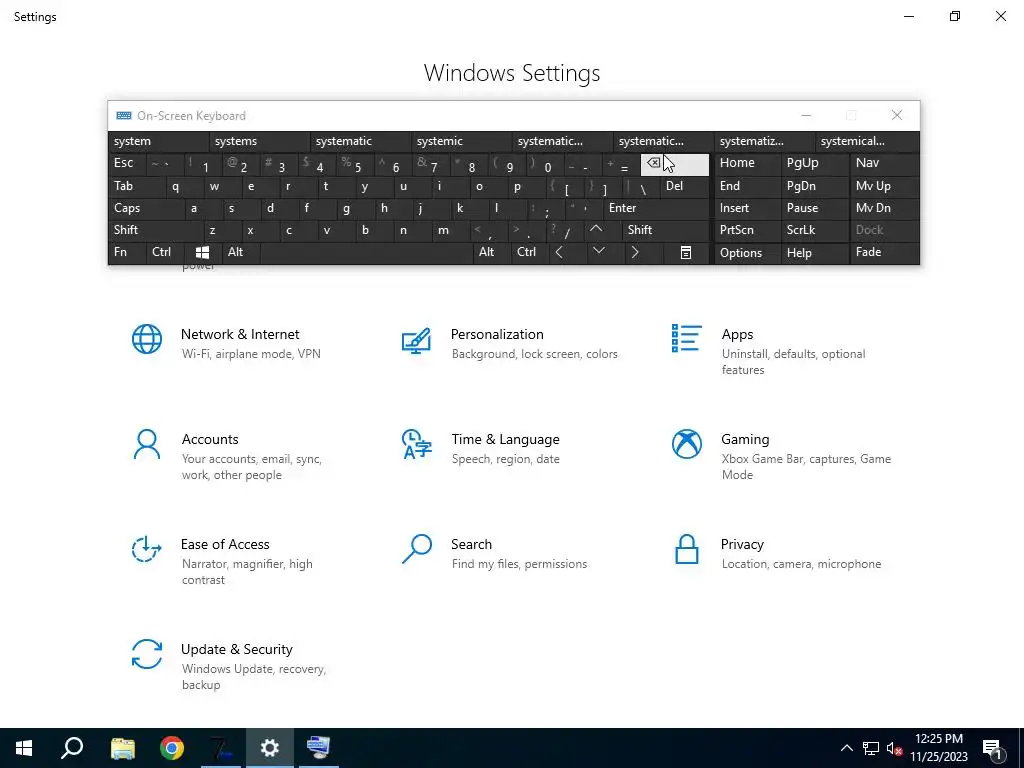This screenshot has width=1024, height=768.
Task: Click the Del key
Action: 684,187
